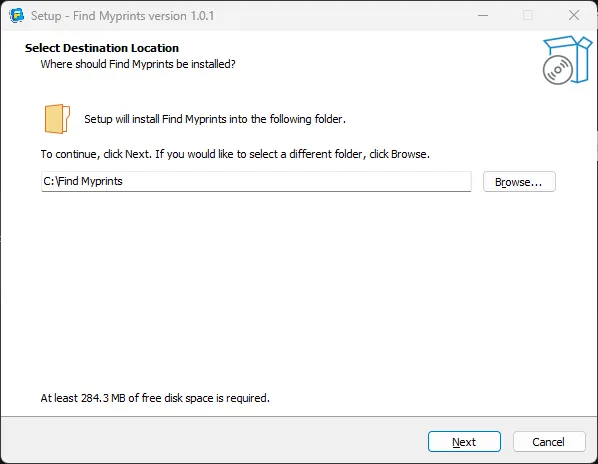Click the 284.3 MB disk space requirement text

pos(155,398)
